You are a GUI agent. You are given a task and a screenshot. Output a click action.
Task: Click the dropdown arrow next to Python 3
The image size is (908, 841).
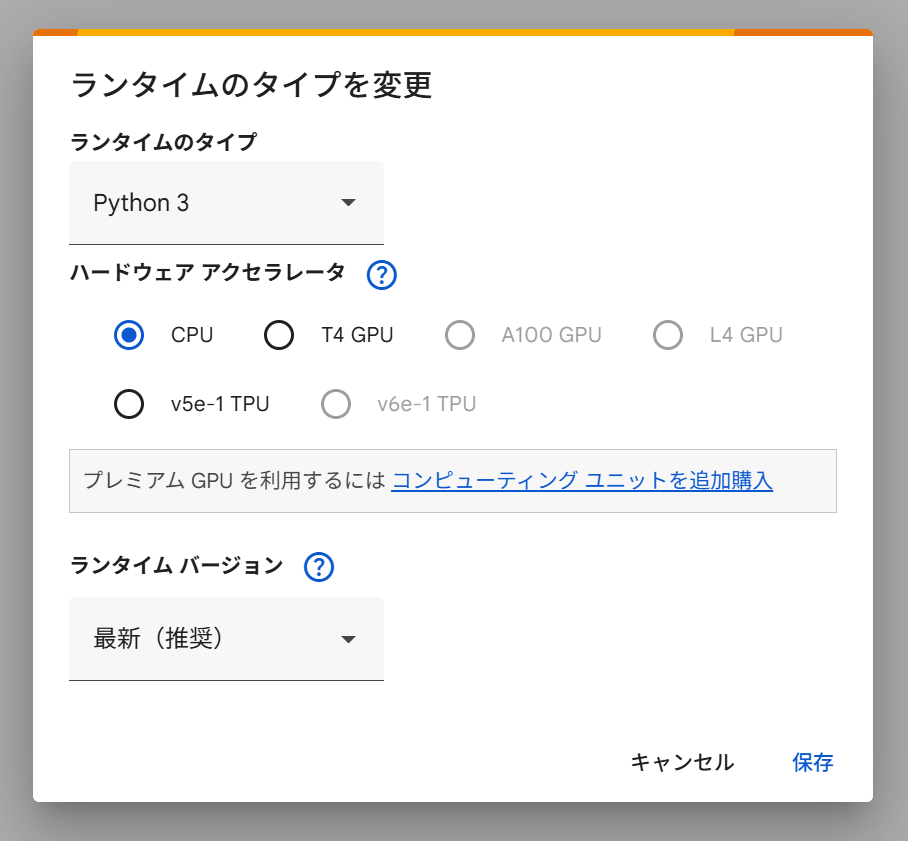point(349,202)
